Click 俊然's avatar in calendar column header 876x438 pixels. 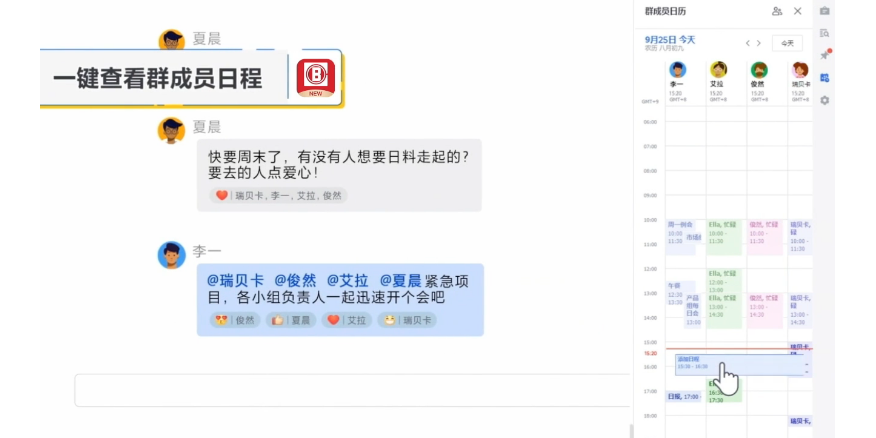click(x=759, y=69)
